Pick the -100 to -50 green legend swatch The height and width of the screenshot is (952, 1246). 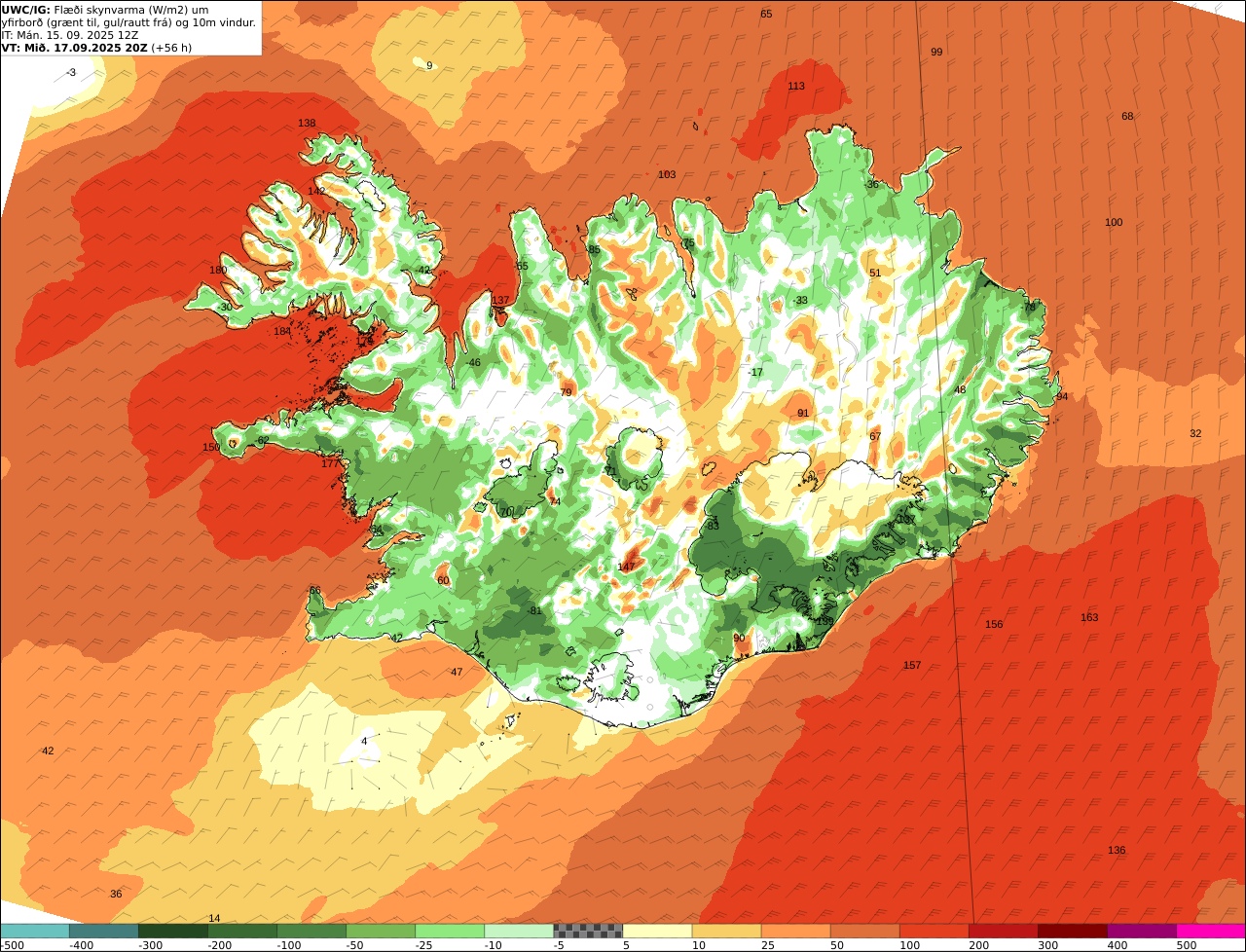[x=311, y=931]
